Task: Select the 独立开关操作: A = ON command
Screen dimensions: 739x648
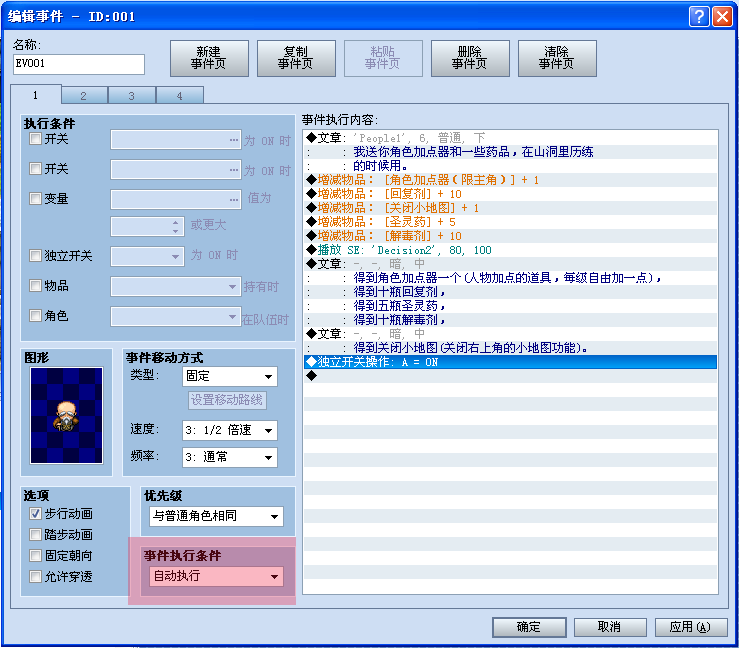Action: (x=510, y=362)
